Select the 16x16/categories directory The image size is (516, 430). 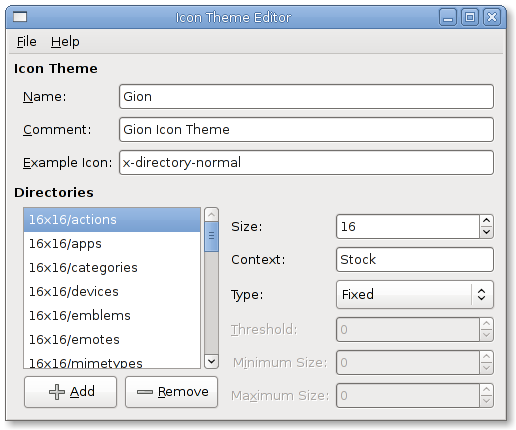pos(112,268)
